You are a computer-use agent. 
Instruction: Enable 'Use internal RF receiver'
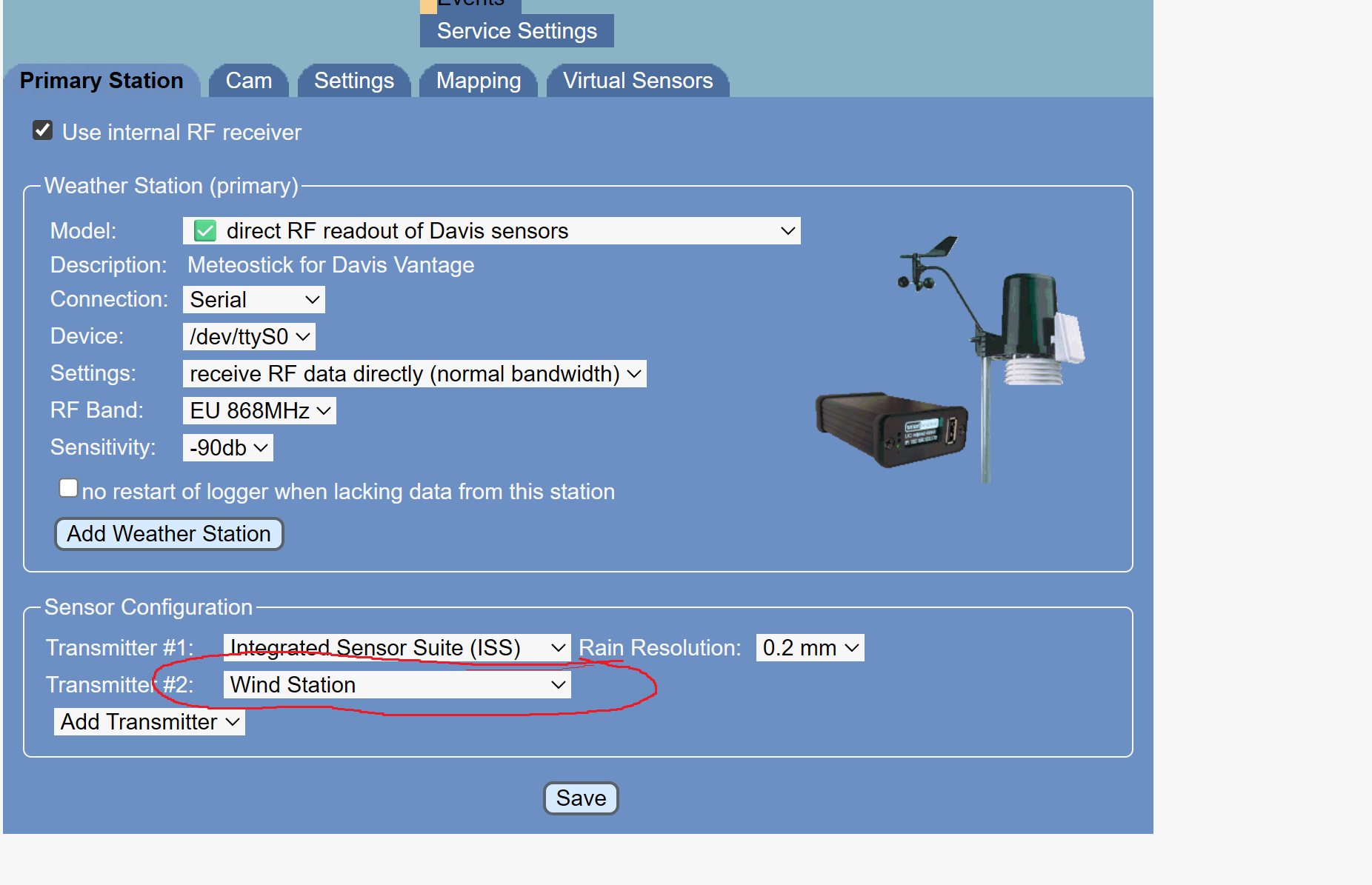[42, 130]
